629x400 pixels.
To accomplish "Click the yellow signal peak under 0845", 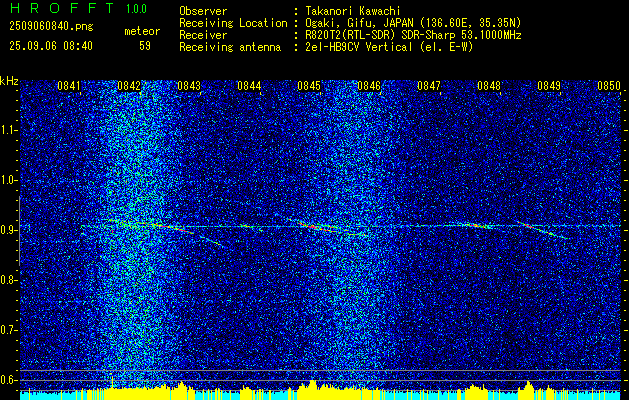I will click(x=313, y=384).
